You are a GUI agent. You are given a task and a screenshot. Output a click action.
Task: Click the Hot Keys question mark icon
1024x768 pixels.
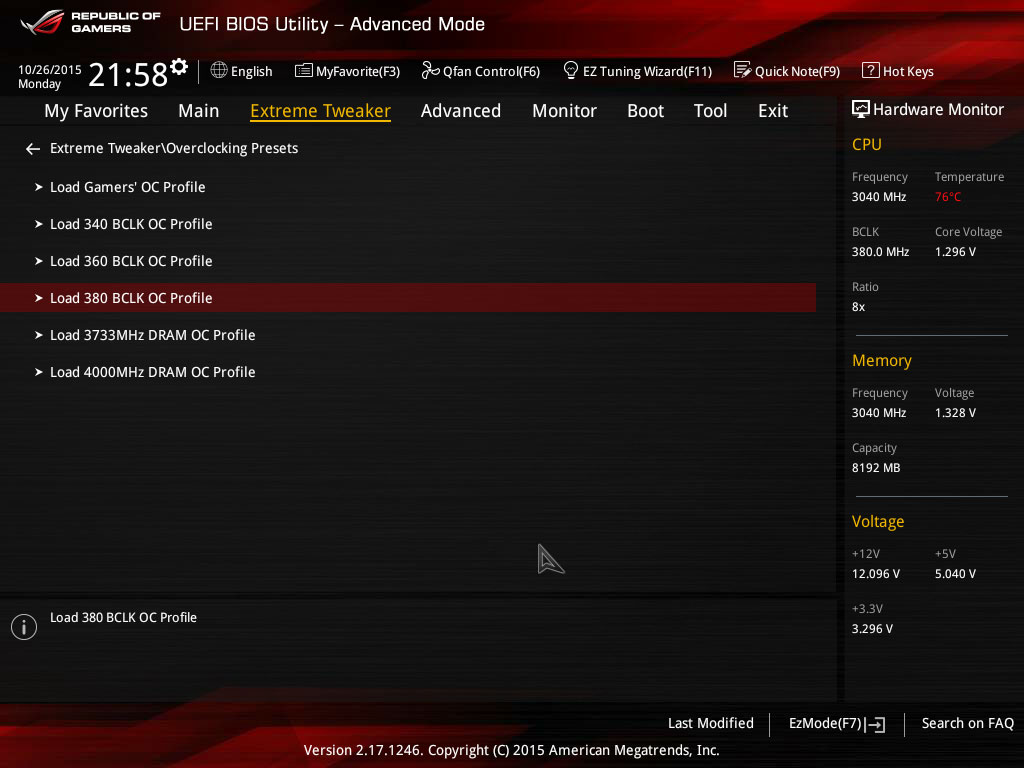[871, 70]
